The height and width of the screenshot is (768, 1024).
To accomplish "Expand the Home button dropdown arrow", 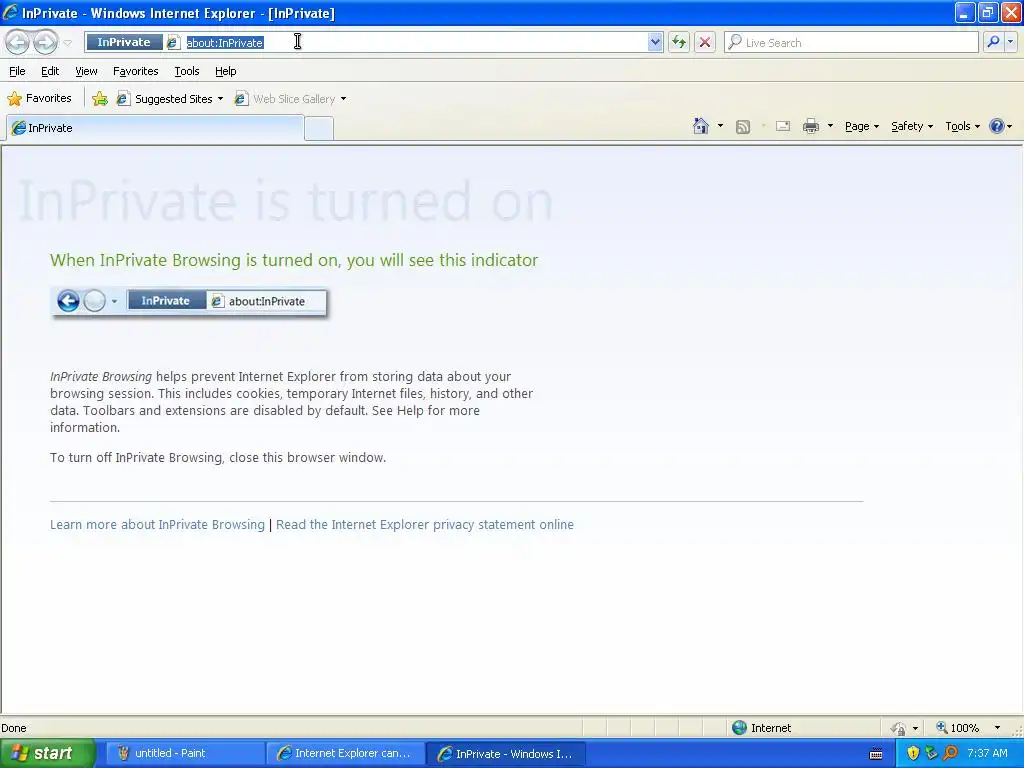I will 720,126.
